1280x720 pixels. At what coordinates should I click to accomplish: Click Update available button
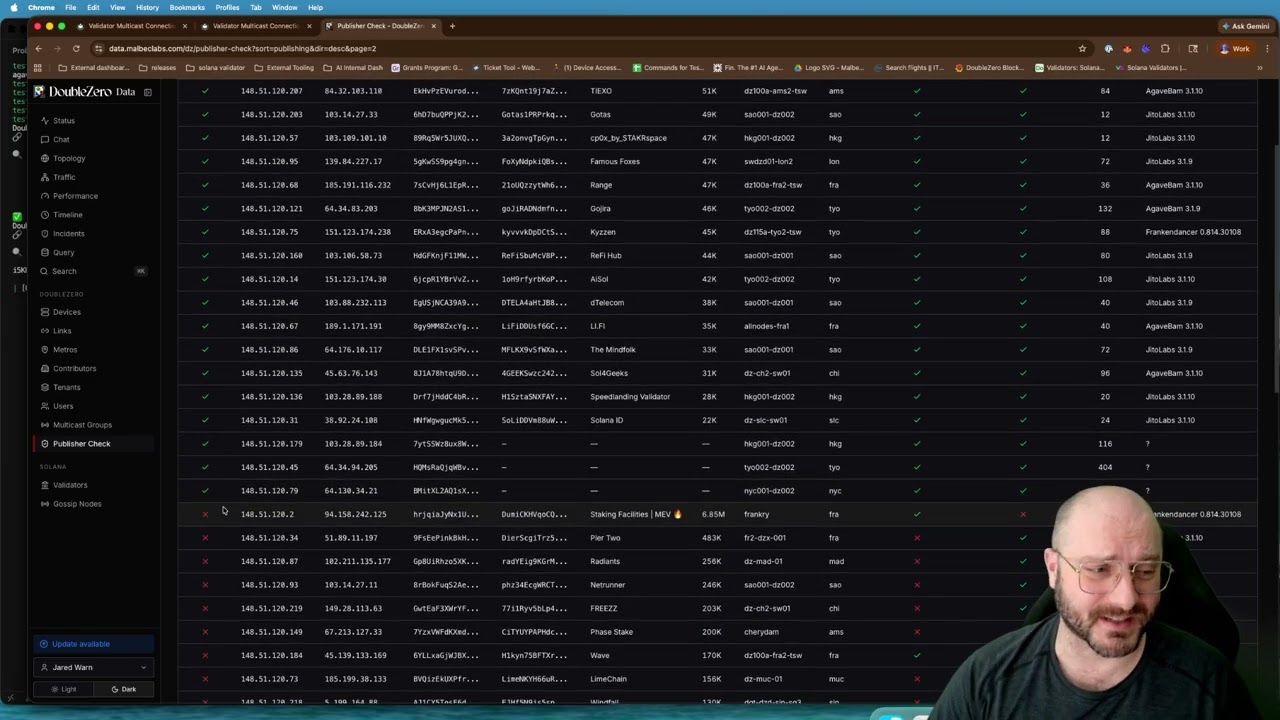[x=94, y=644]
